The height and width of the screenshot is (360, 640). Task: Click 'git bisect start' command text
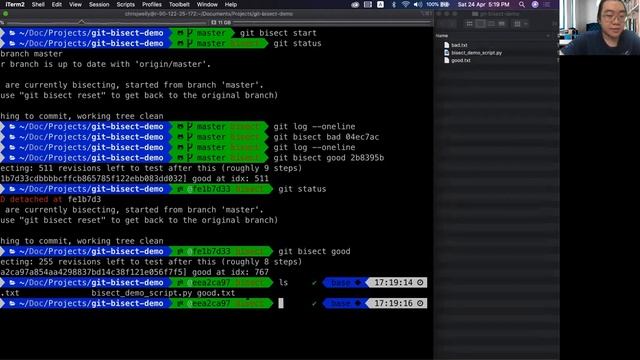(x=278, y=33)
